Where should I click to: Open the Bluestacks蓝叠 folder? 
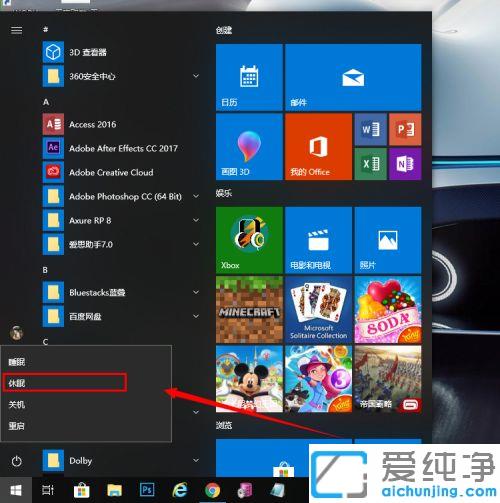[122, 292]
